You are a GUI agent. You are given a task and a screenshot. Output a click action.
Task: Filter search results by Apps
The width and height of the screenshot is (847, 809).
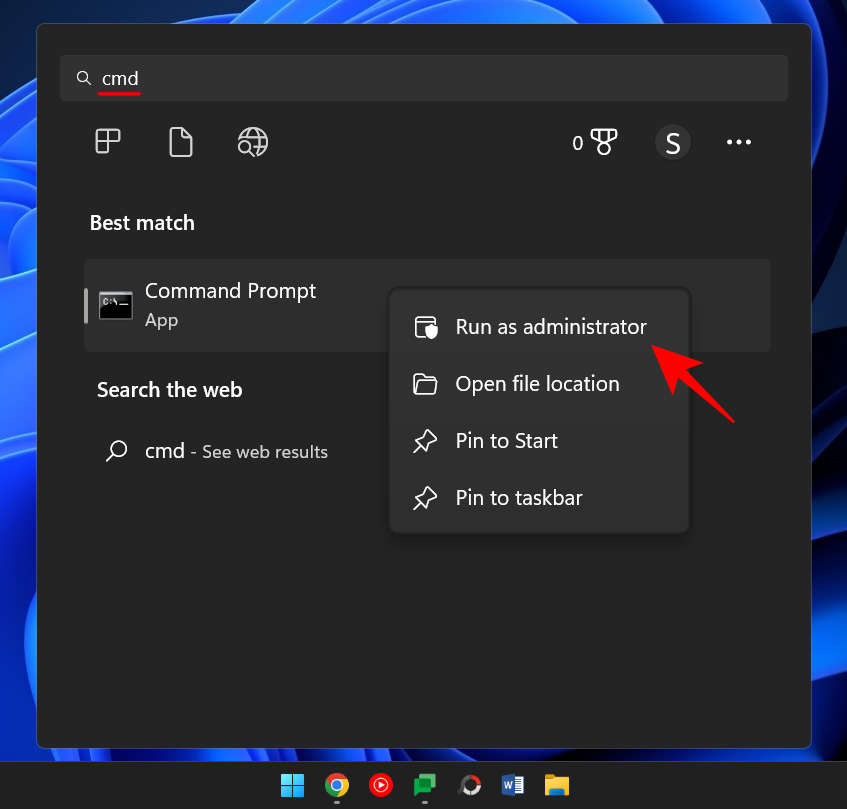coord(107,141)
